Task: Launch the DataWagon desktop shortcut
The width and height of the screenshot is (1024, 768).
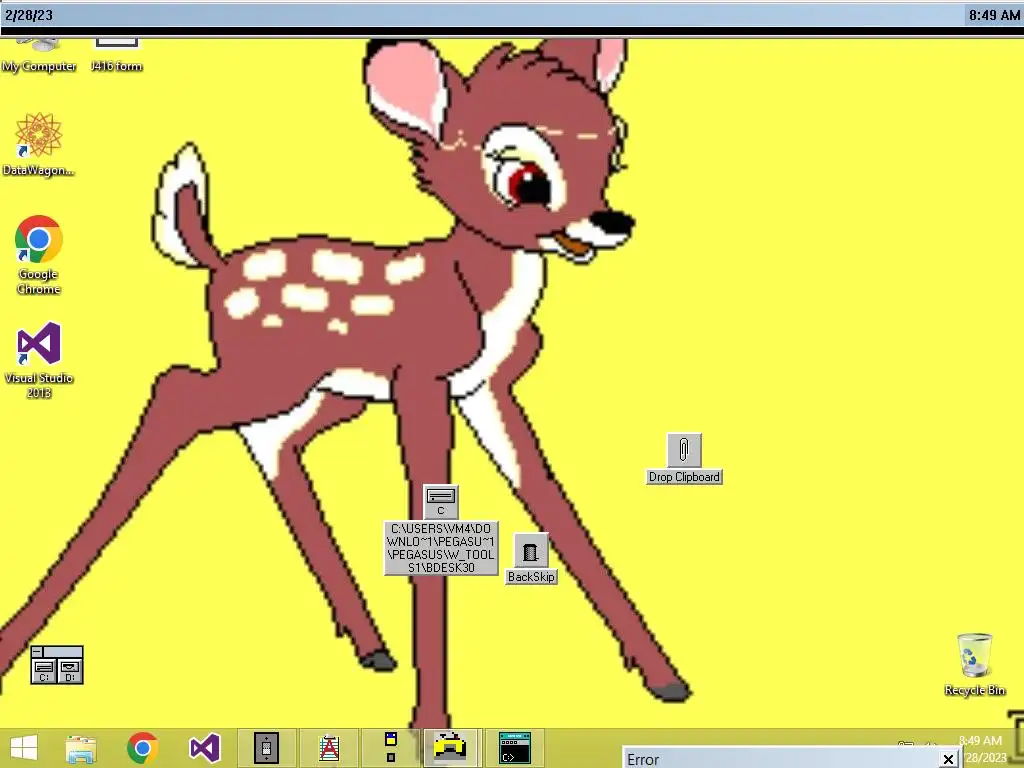Action: (x=39, y=144)
